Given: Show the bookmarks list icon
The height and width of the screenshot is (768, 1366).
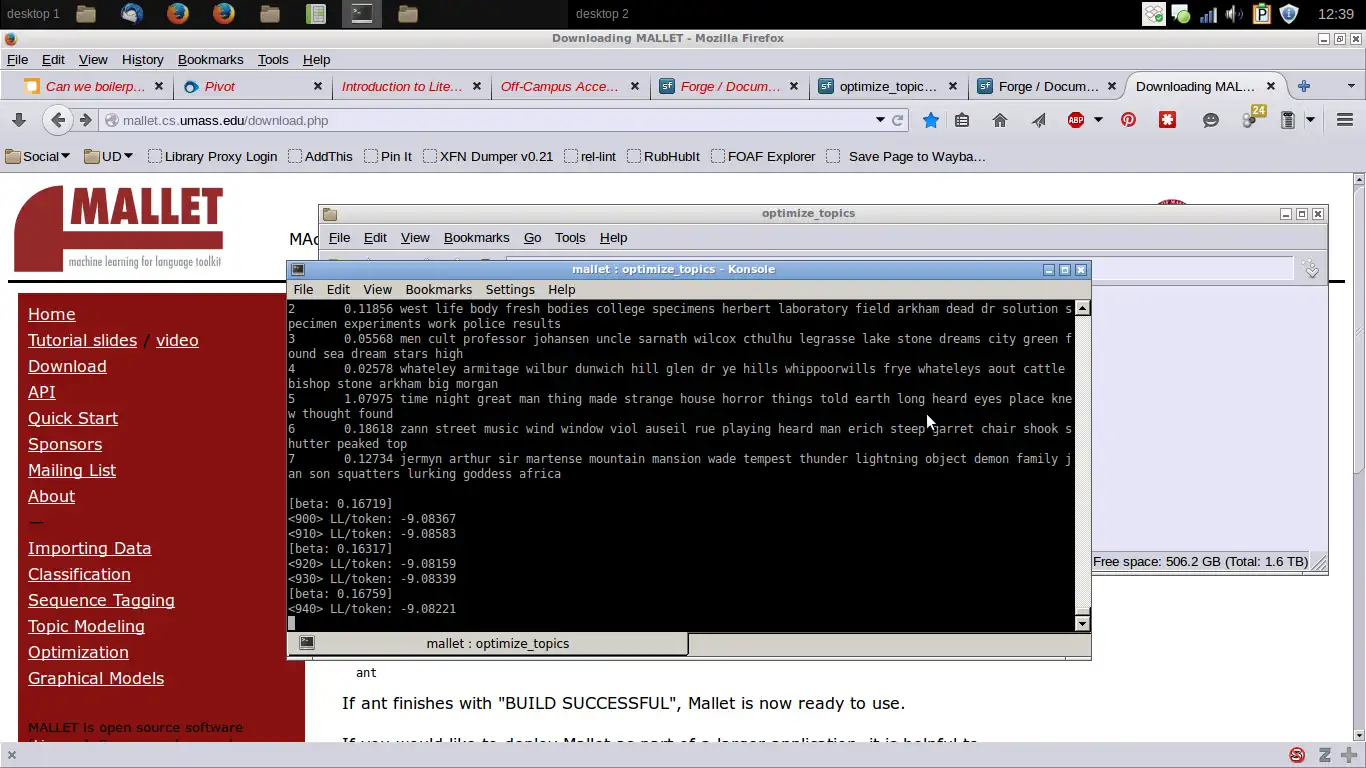Looking at the screenshot, I should click(x=962, y=120).
